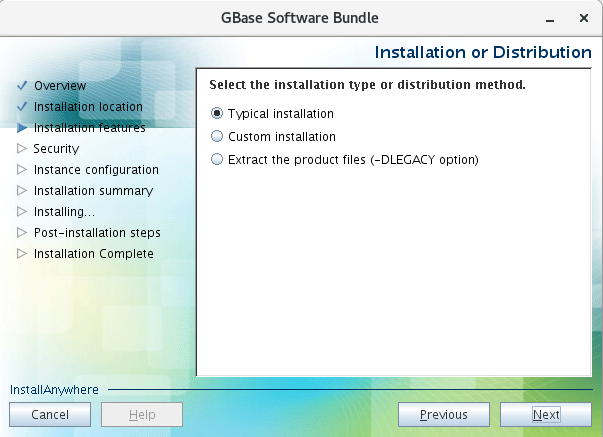
Task: Click the blue arrow beside Installation features
Action: pyautogui.click(x=22, y=128)
